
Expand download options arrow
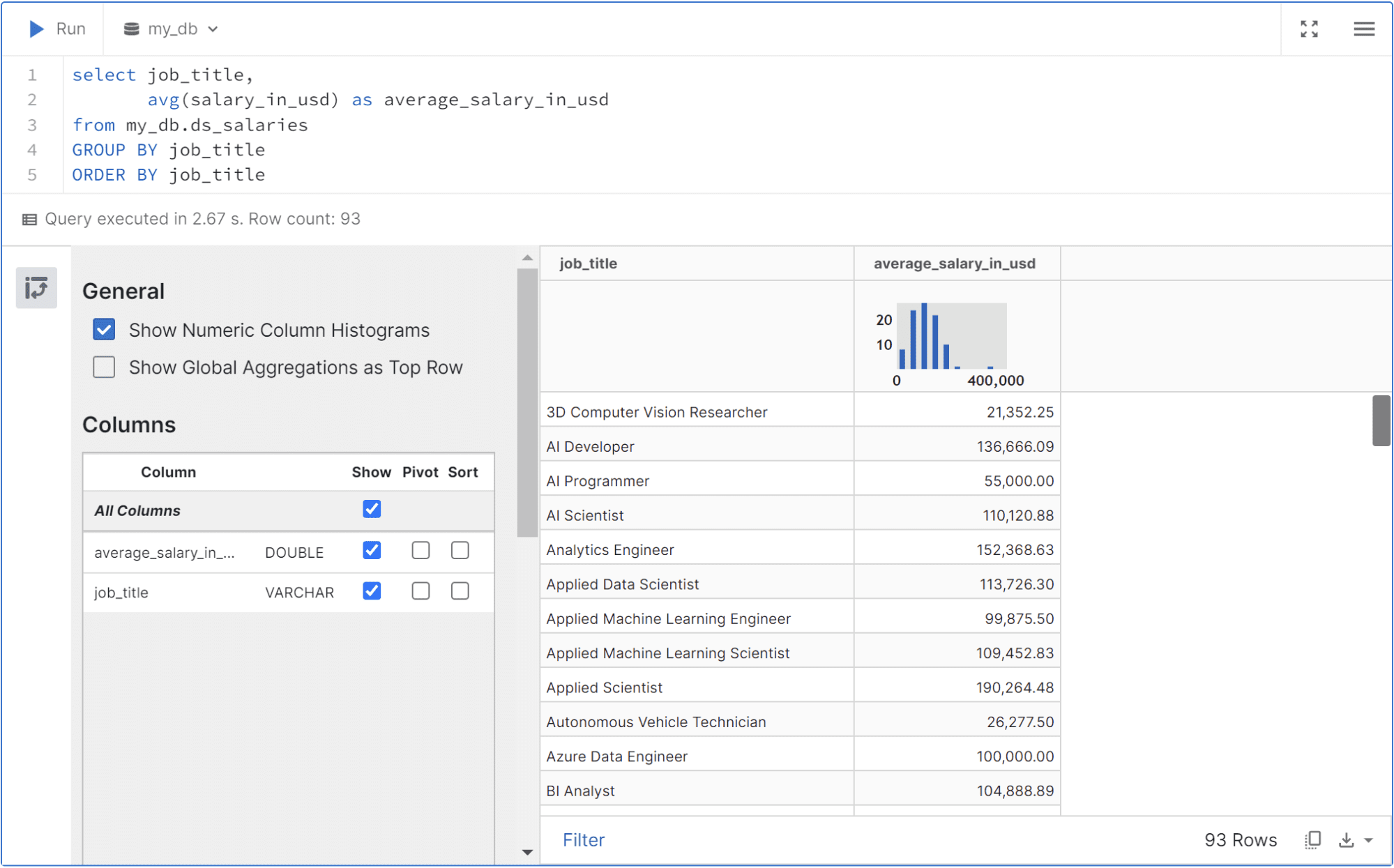1369,841
